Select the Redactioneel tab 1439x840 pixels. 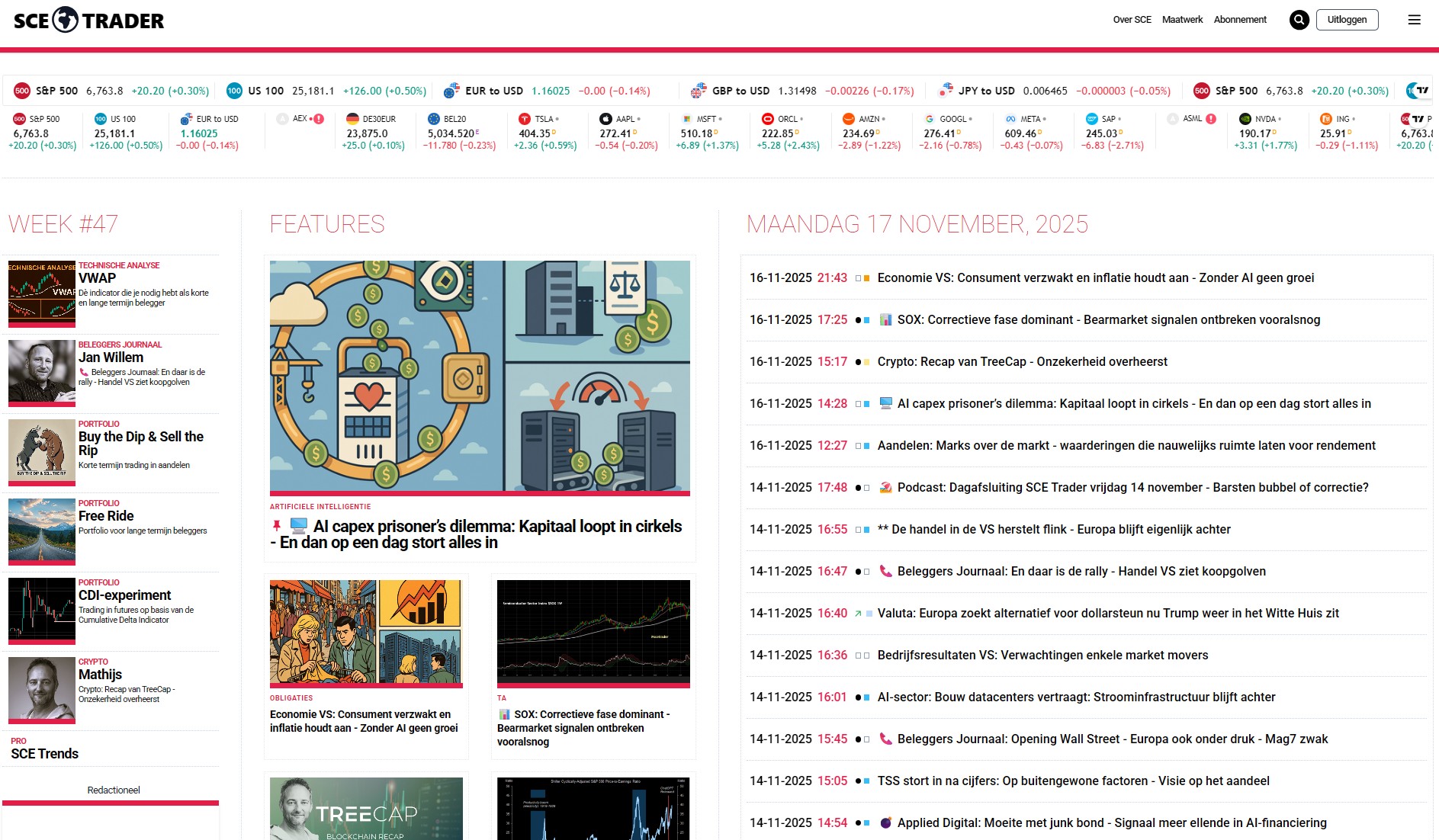[114, 790]
